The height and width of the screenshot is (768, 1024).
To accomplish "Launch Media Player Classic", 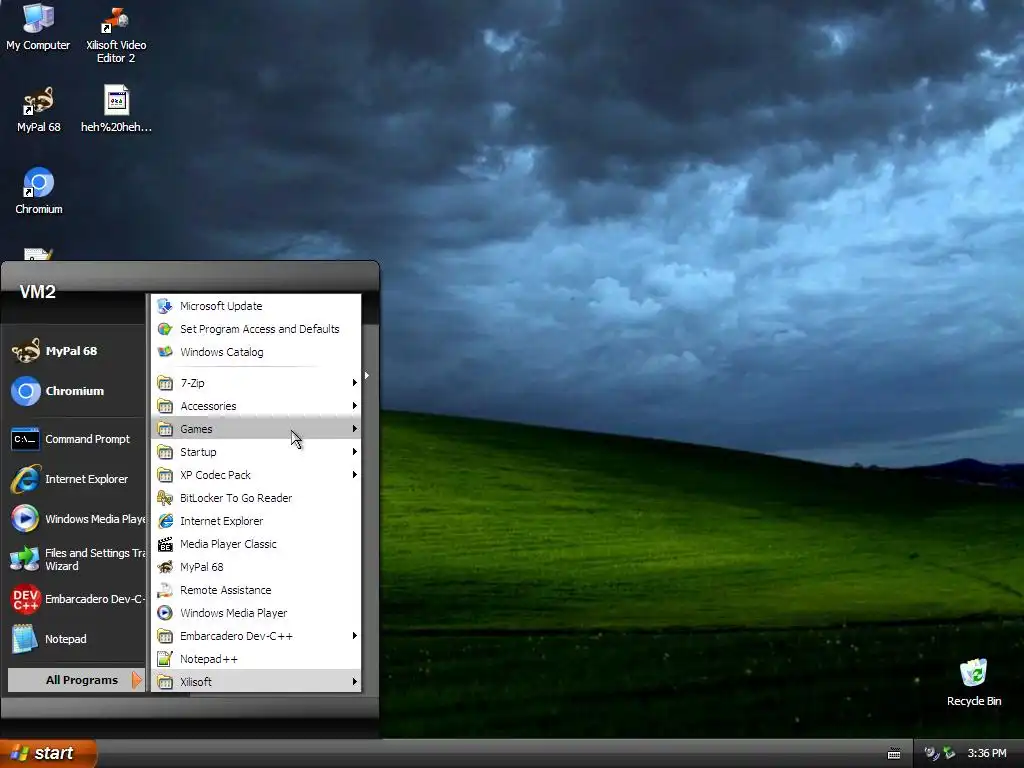I will [256, 544].
